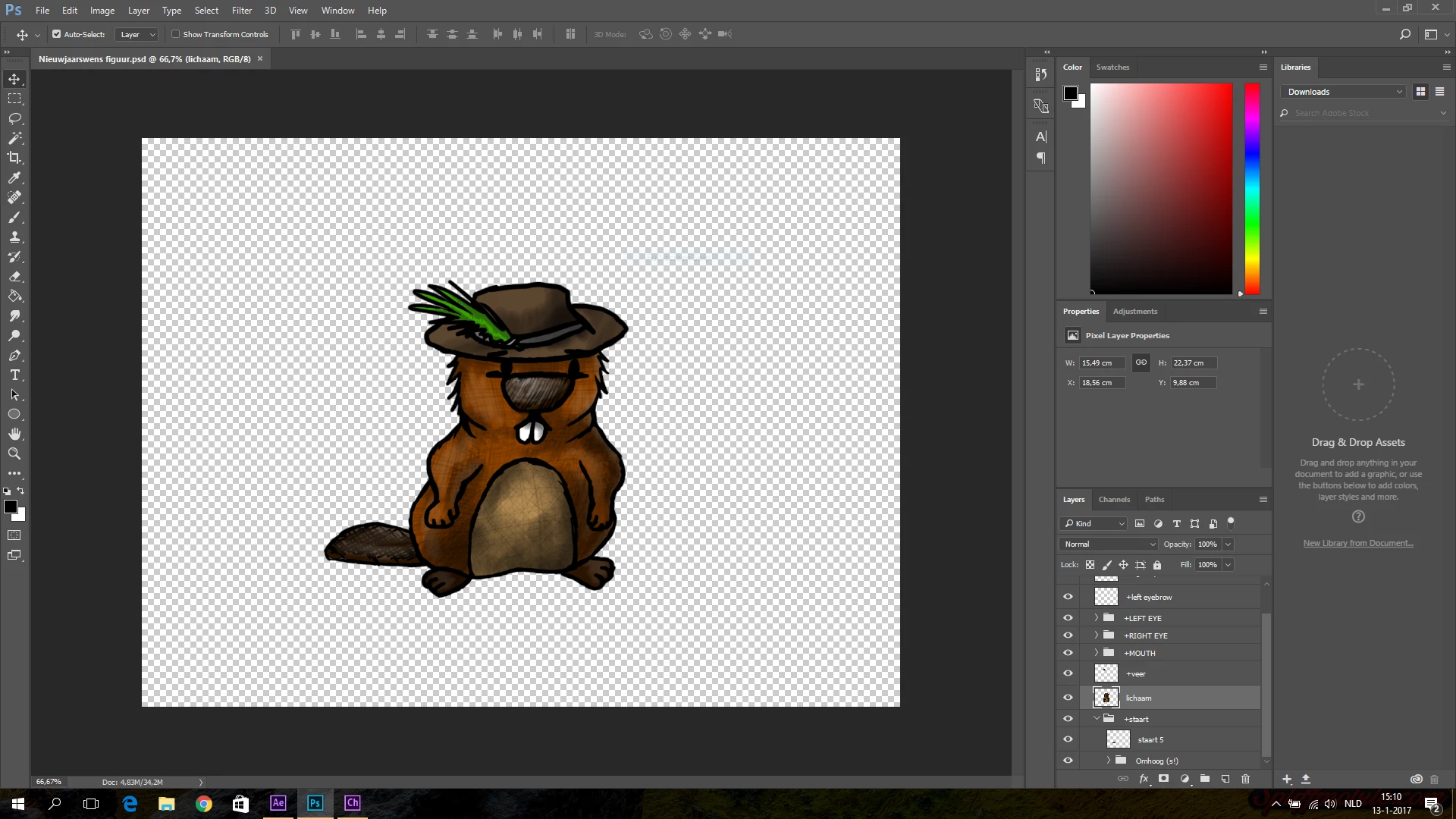Select the Horizontal Type tool

14,375
